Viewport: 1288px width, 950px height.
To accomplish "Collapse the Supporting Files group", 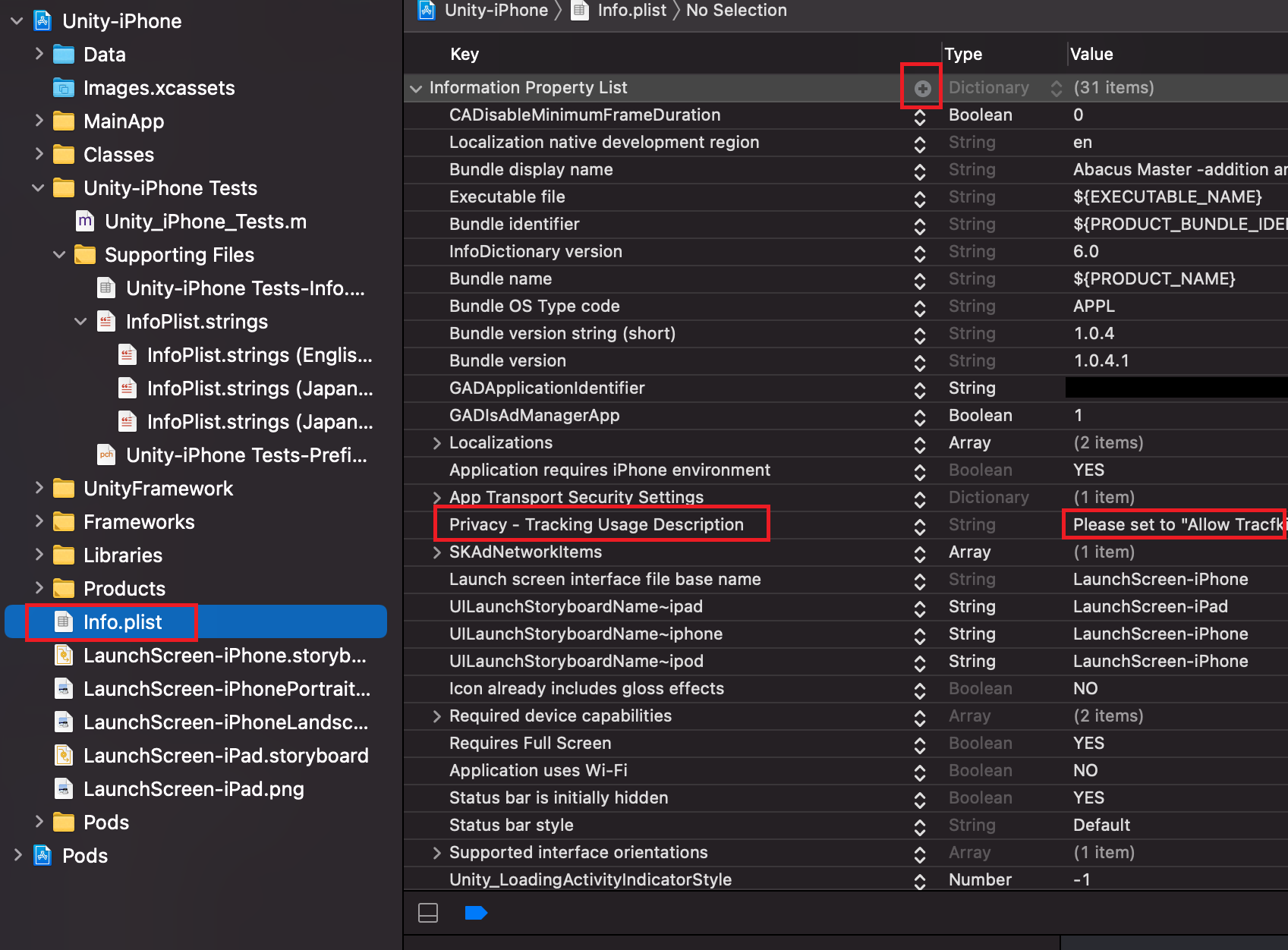I will [59, 255].
